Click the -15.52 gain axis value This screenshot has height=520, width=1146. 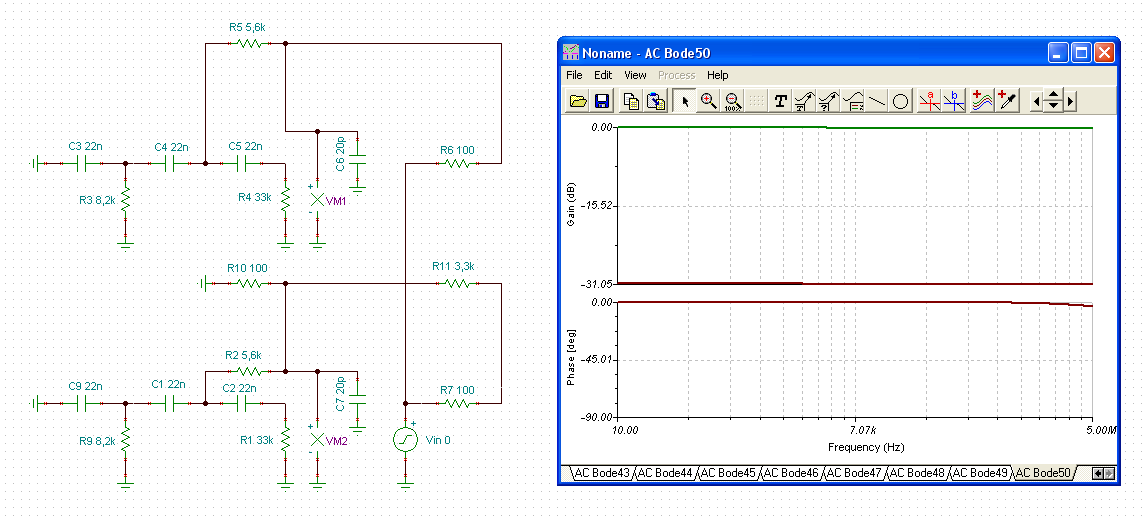(x=597, y=206)
